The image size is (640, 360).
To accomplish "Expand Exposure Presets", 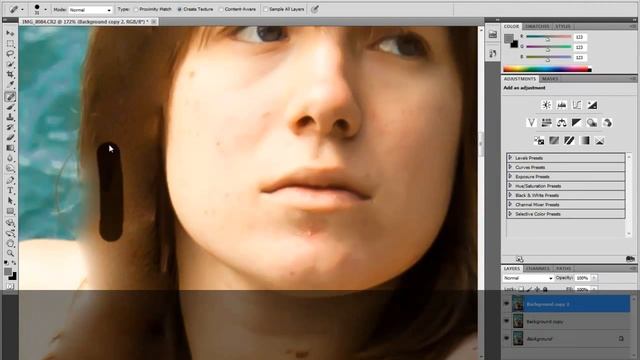I will (510, 176).
